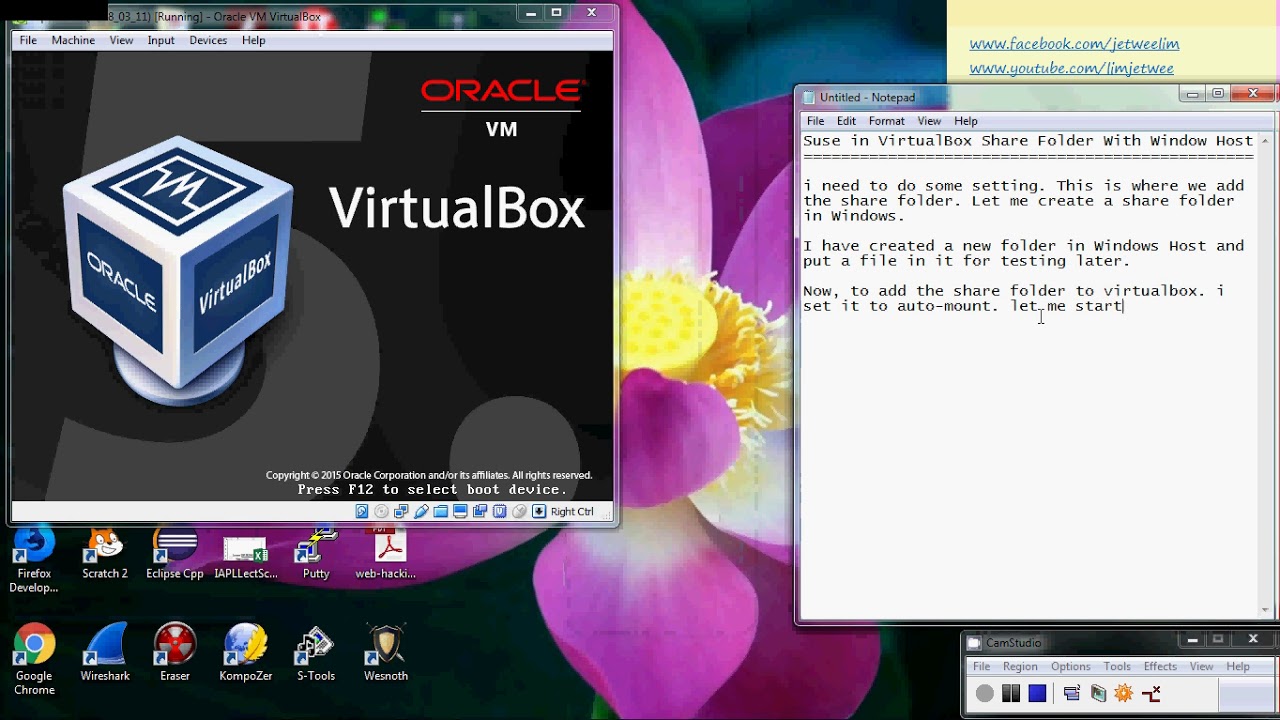Click the Notepad scrollbar down arrow

click(1265, 609)
